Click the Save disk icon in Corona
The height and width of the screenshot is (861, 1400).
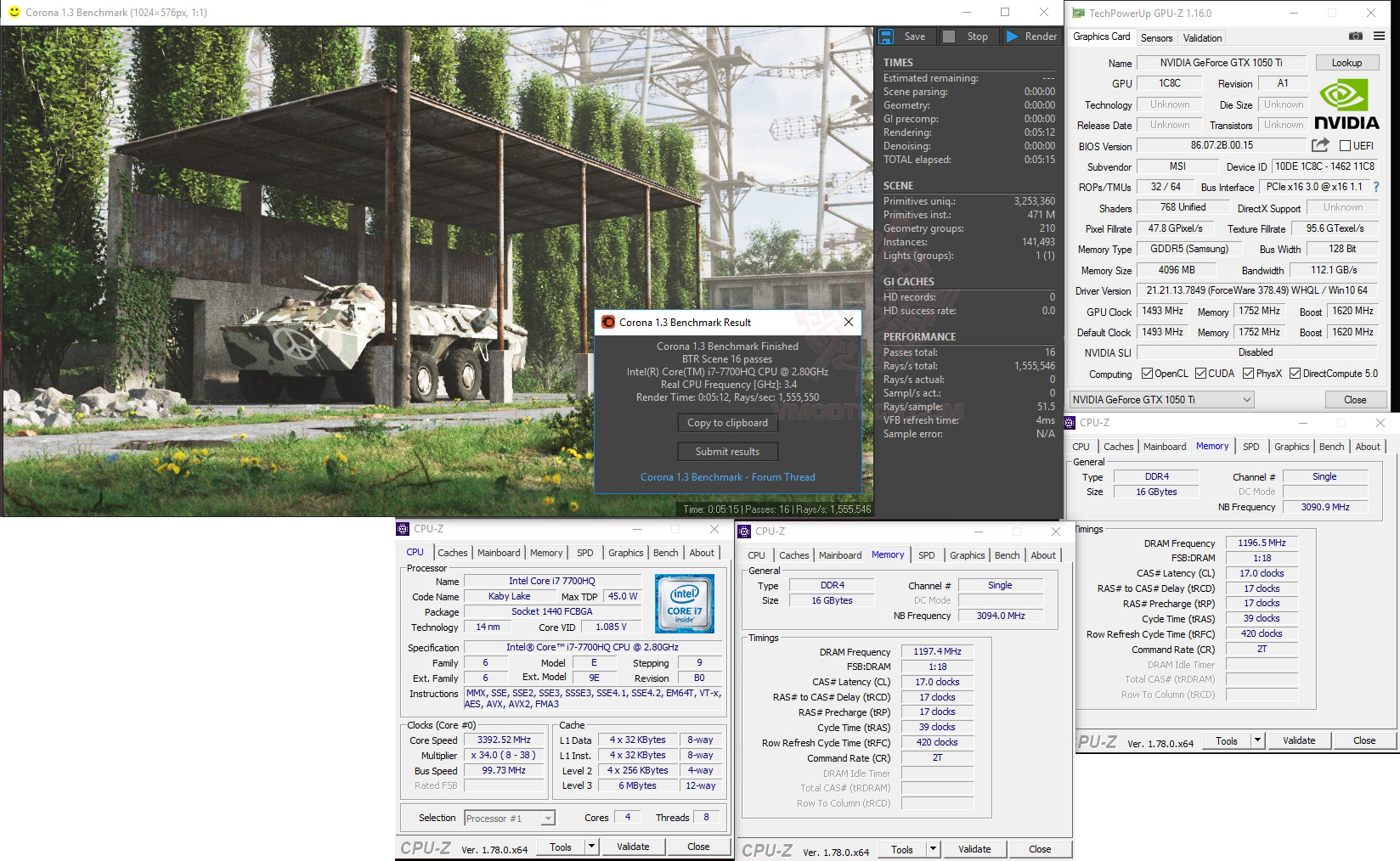tap(887, 37)
